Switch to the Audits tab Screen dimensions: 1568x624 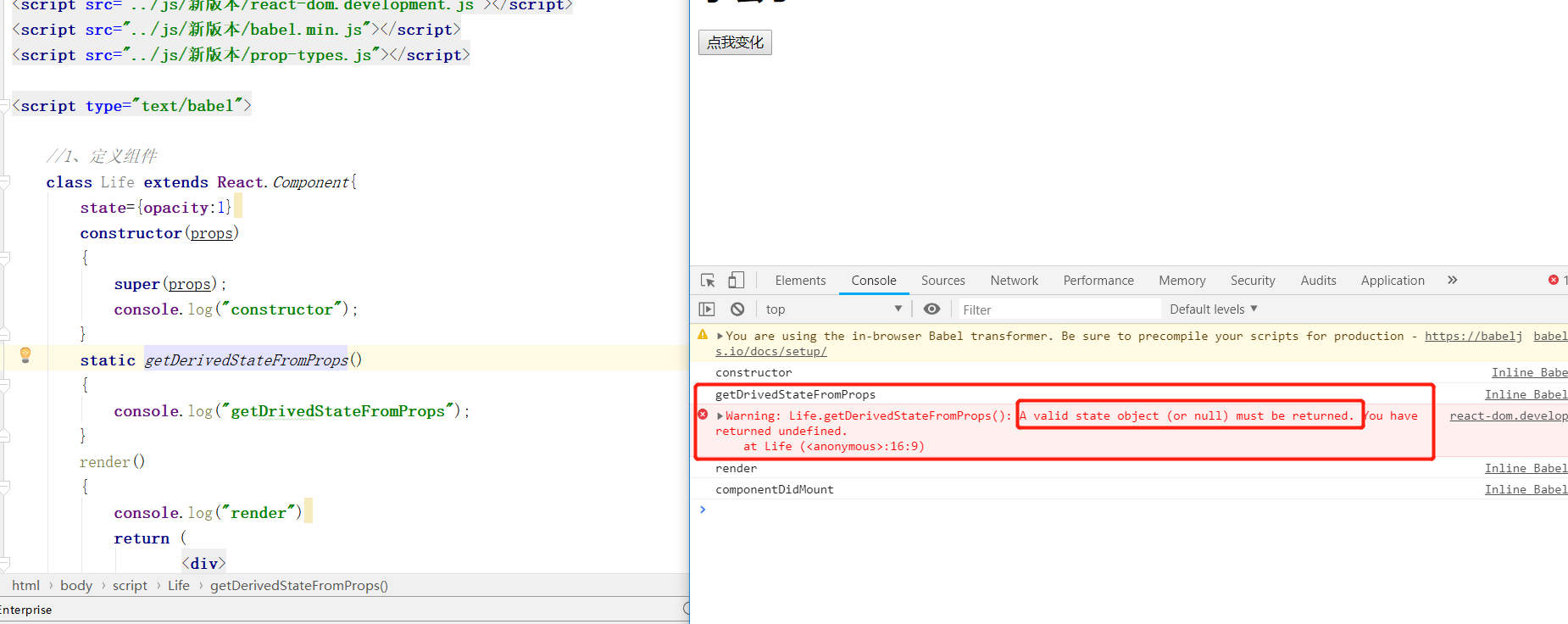click(x=1318, y=281)
